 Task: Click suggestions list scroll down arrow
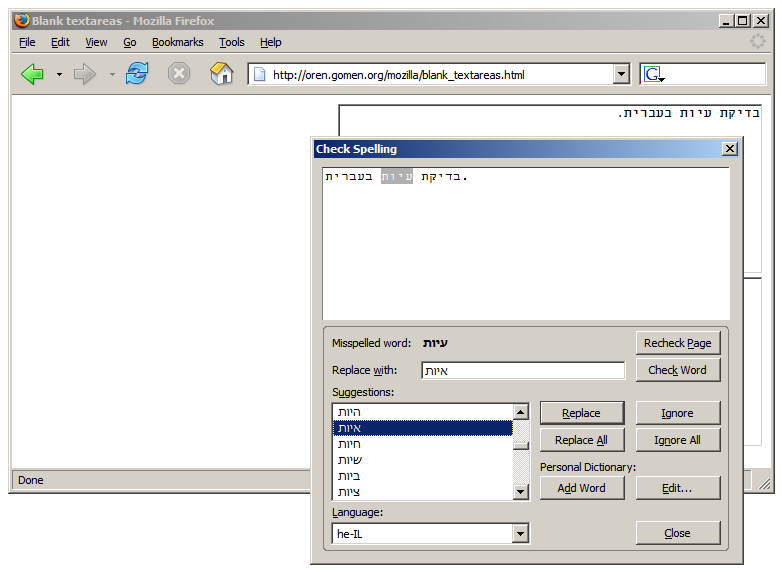click(x=521, y=492)
